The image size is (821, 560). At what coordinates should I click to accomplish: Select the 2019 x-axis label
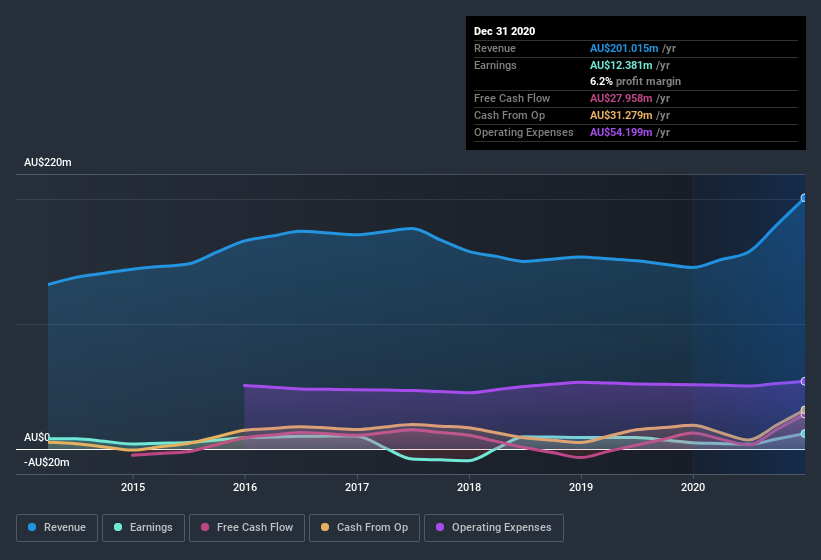point(581,487)
